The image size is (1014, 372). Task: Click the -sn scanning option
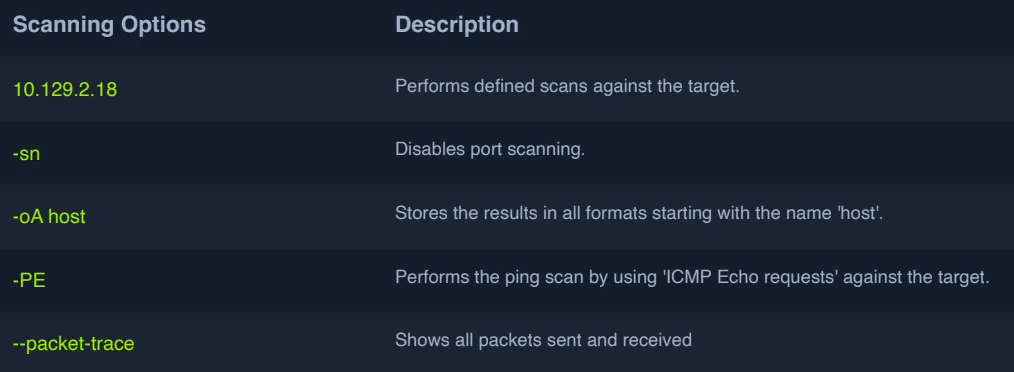click(x=26, y=154)
